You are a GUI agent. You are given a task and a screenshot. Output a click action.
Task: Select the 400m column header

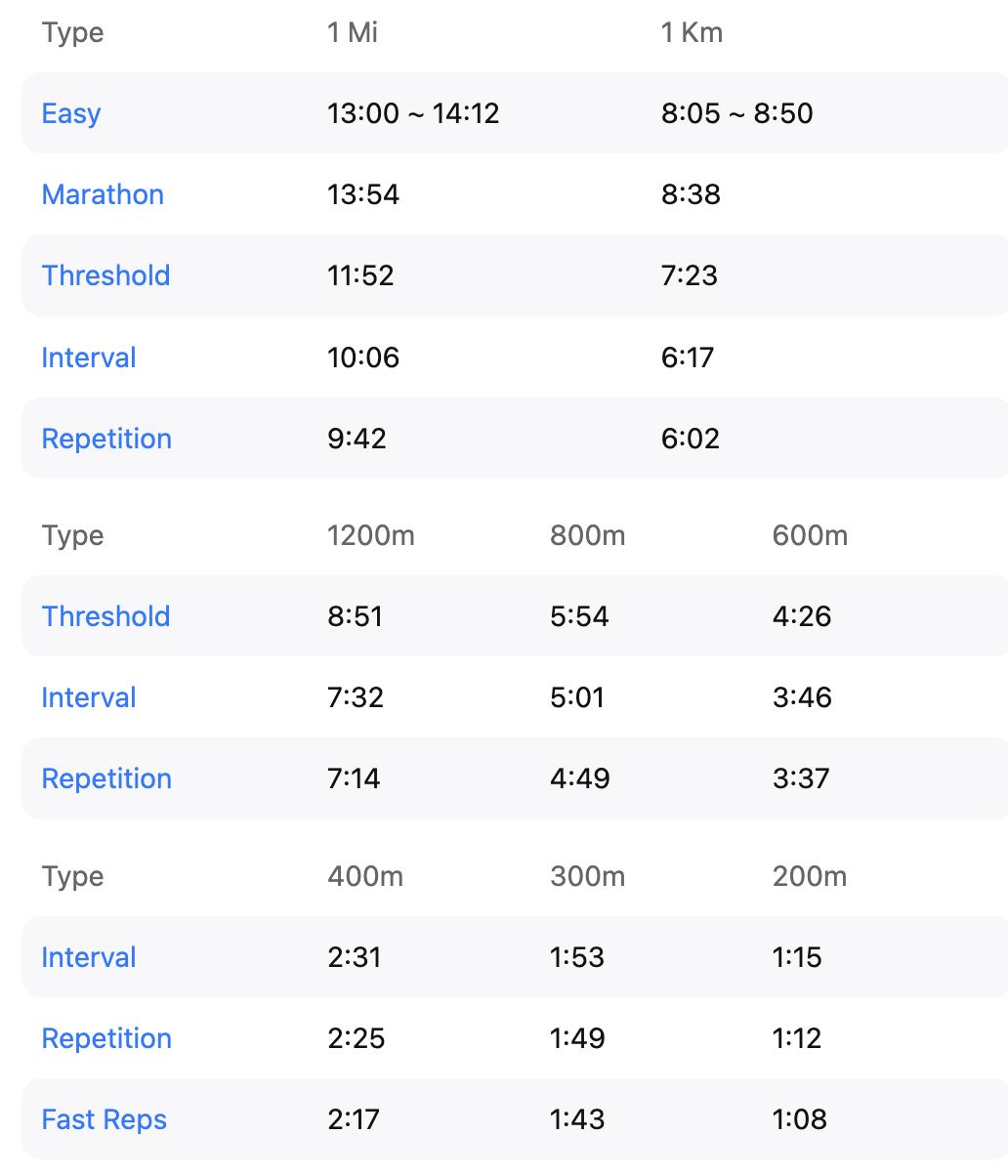(365, 876)
